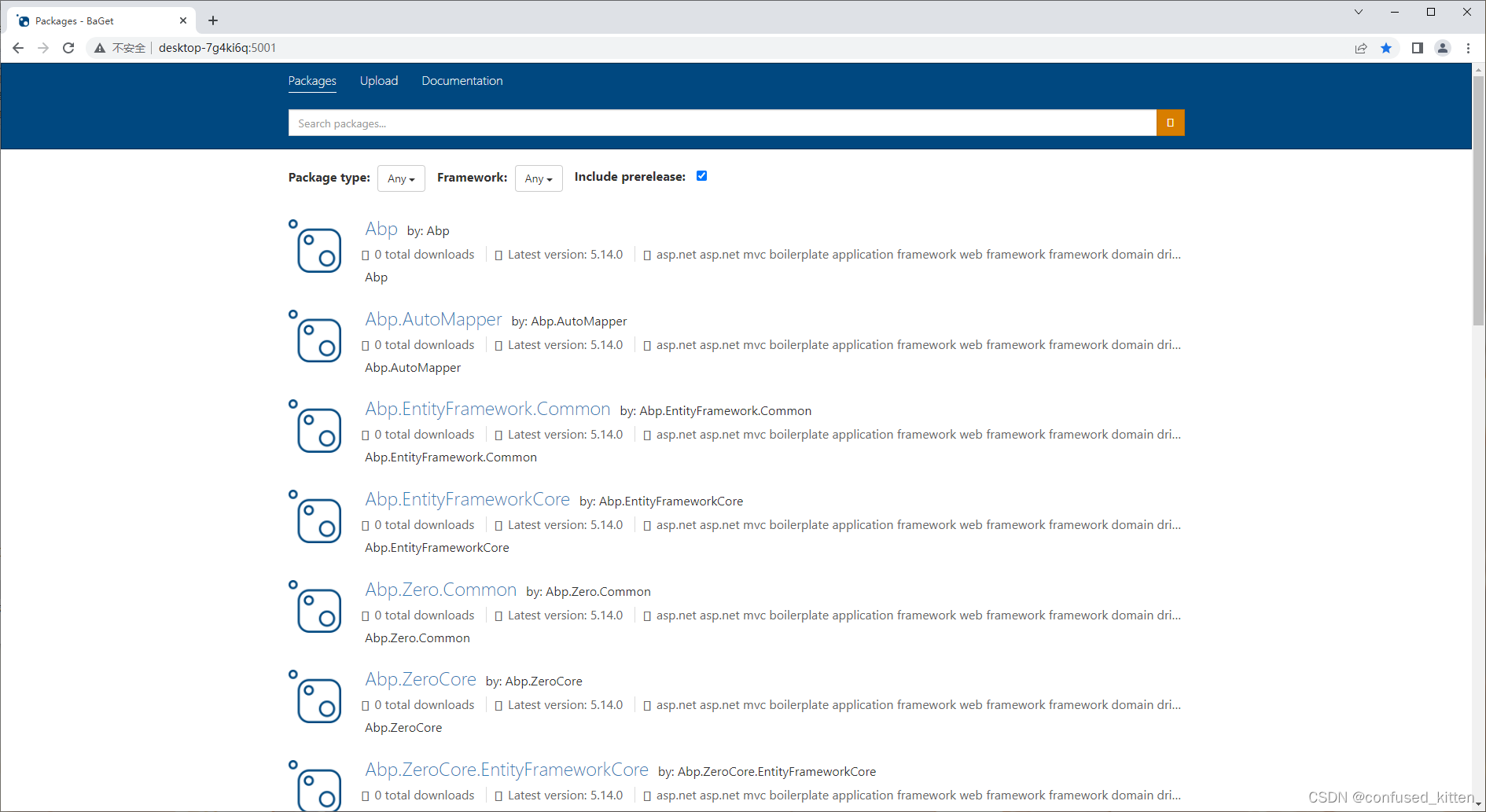Click the Abp.AutoMapper package icon

(x=315, y=336)
